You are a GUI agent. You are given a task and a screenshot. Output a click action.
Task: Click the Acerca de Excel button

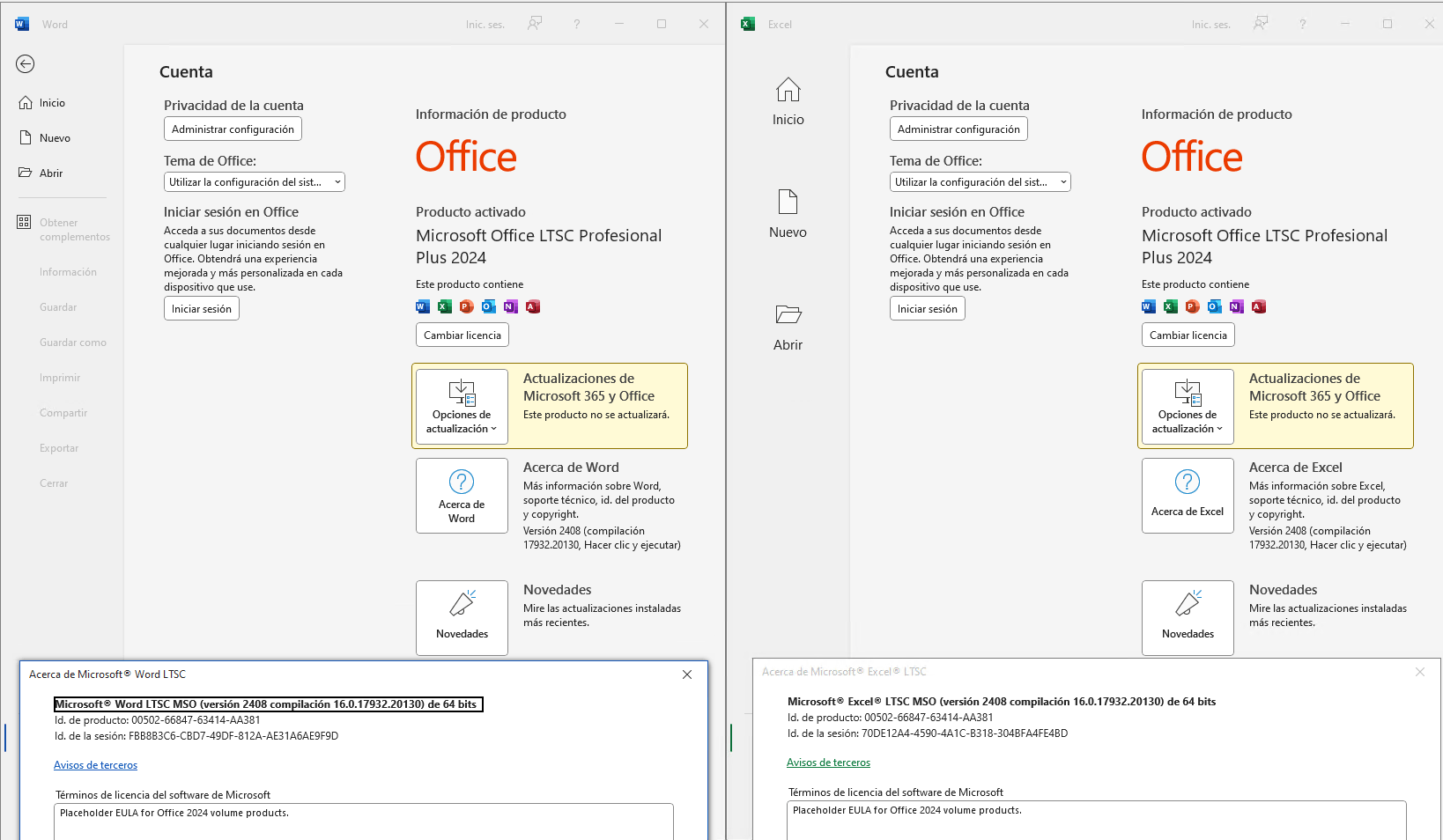(x=1188, y=496)
